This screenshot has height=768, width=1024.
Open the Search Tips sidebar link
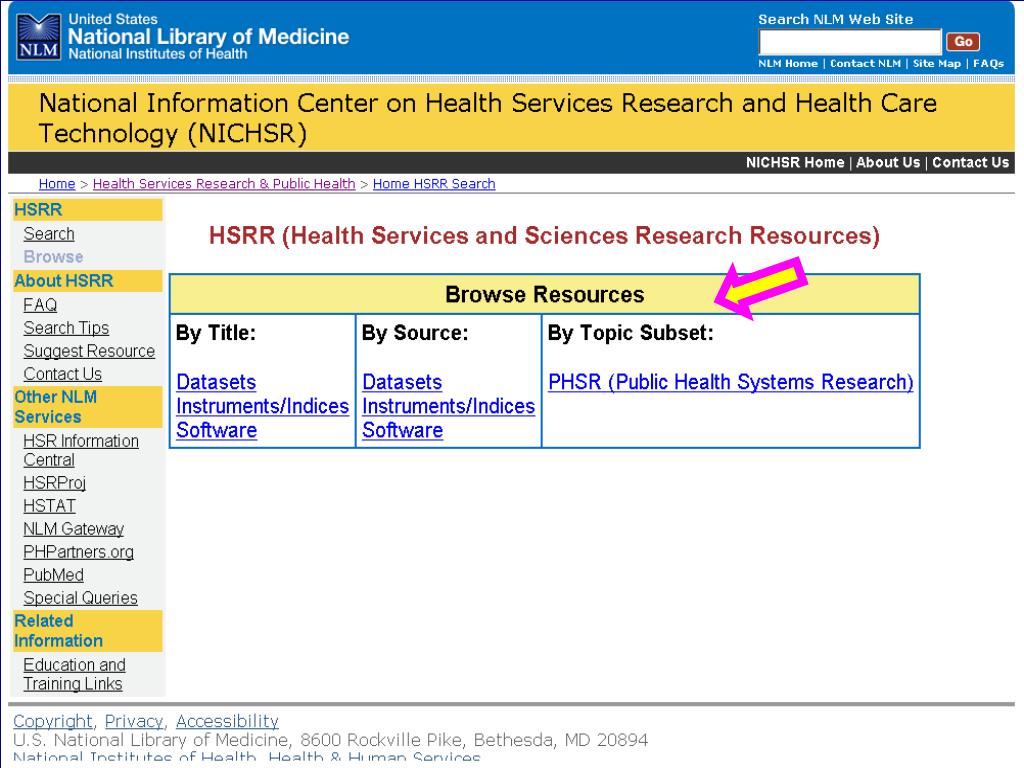pyautogui.click(x=66, y=328)
